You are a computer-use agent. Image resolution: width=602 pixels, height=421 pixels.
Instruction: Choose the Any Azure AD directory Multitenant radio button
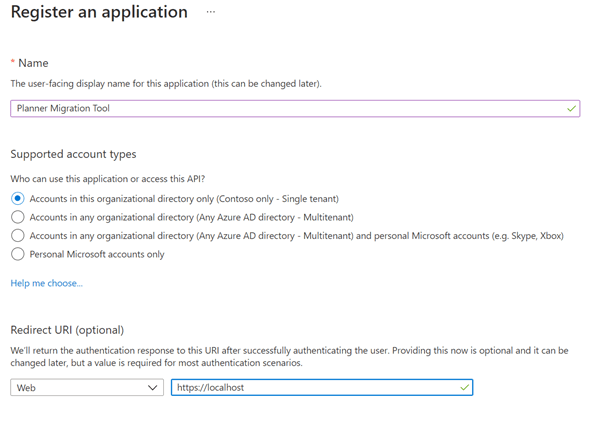point(17,216)
